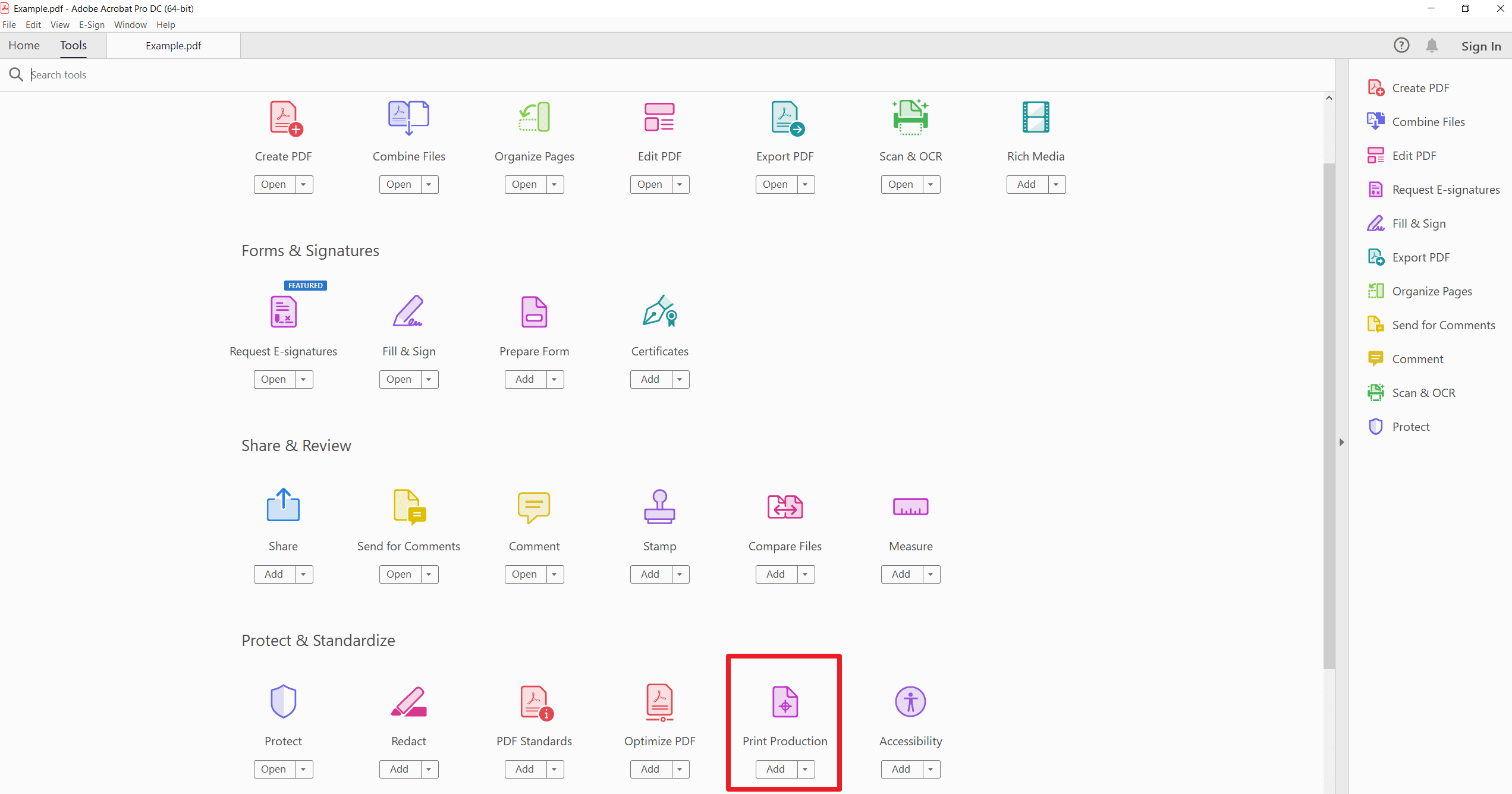The width and height of the screenshot is (1512, 794).
Task: Click the Combine Files tool icon
Action: coord(408,118)
